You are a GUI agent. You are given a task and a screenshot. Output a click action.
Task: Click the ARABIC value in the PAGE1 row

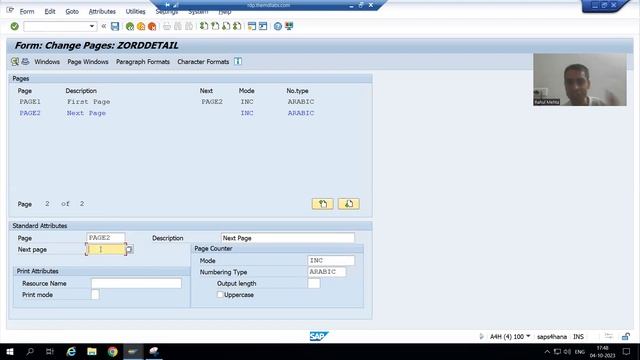(x=301, y=102)
